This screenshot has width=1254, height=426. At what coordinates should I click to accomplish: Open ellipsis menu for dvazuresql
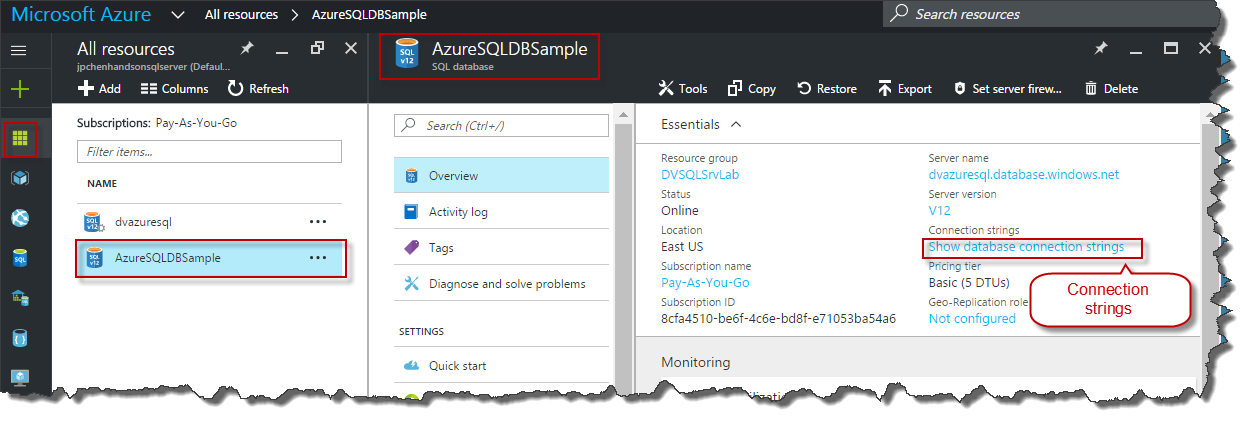[x=318, y=222]
